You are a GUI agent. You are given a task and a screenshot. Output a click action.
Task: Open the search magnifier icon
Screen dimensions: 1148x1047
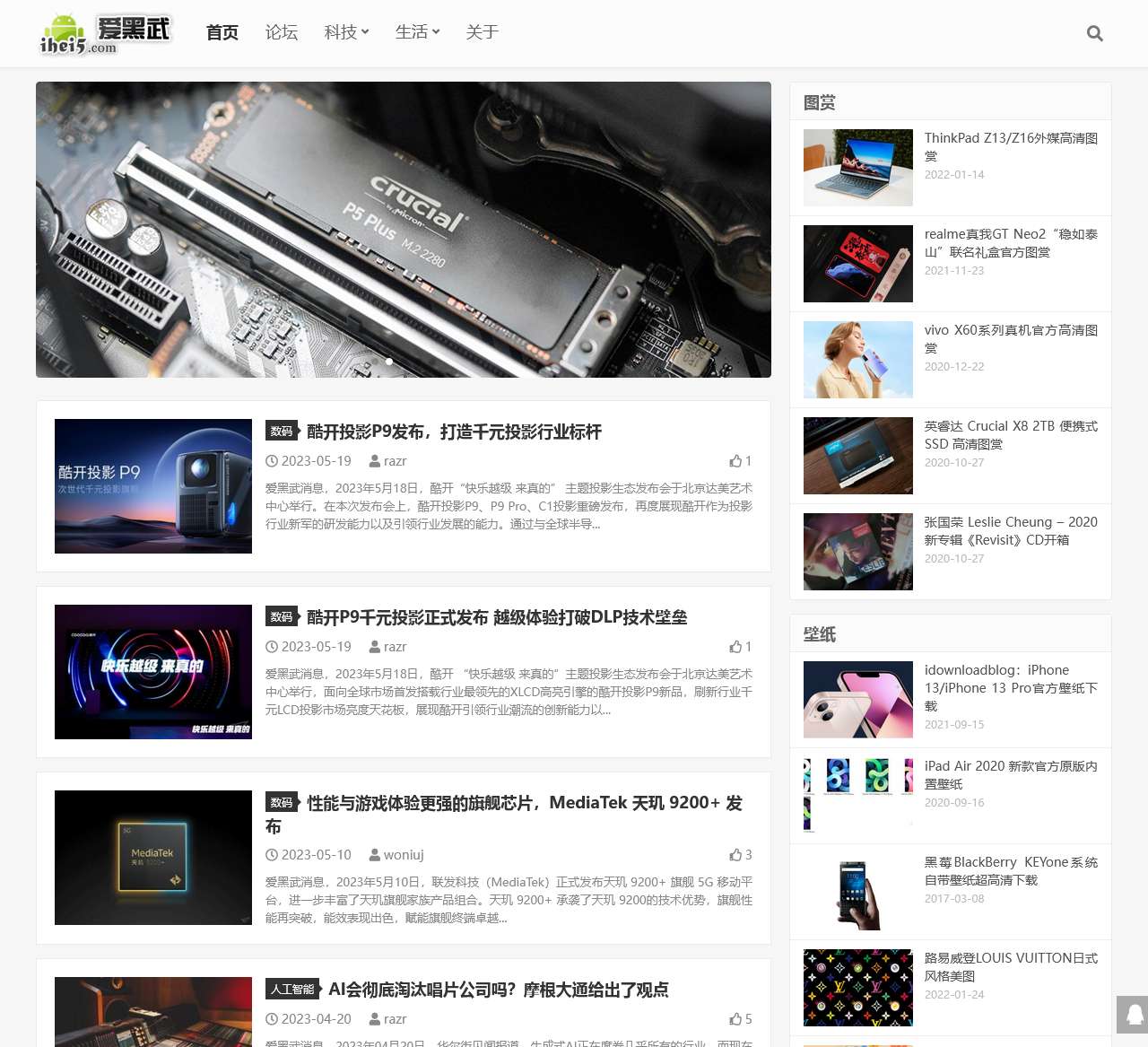(x=1094, y=33)
